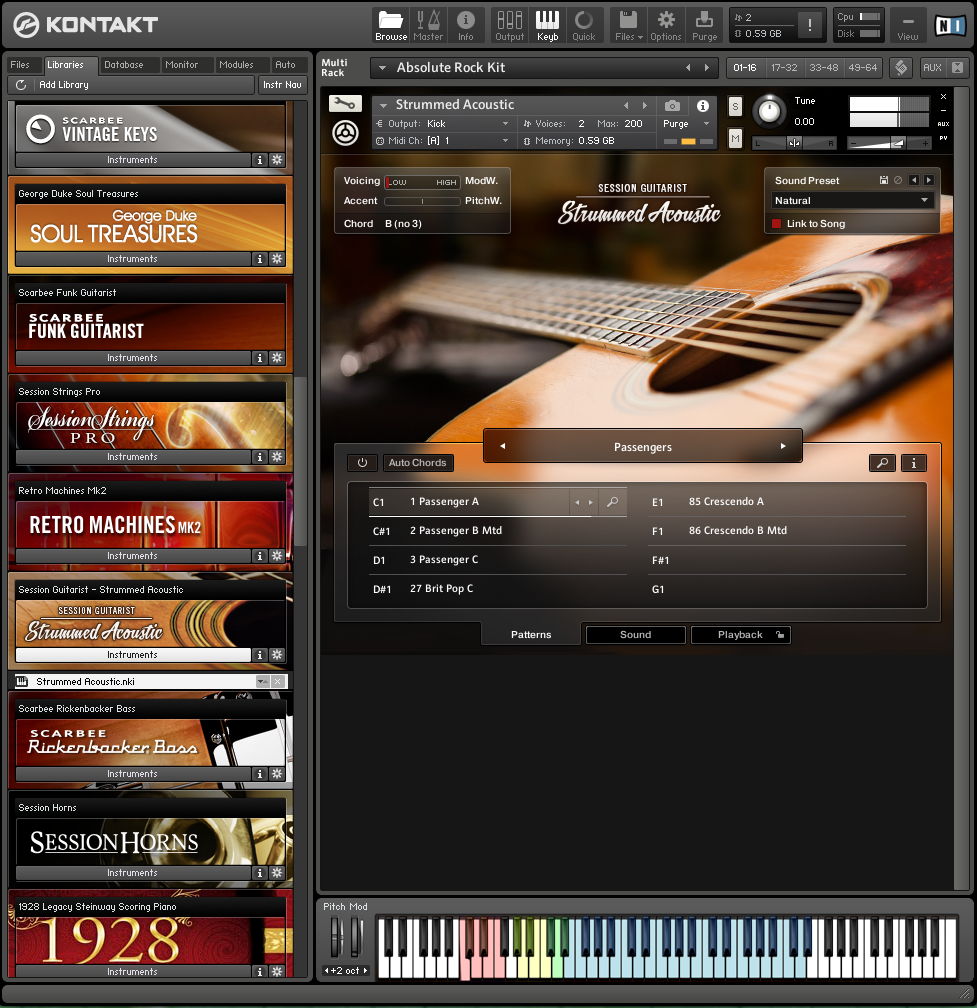Open Instruments for Scarbee Rickenbacker Bass
This screenshot has width=977, height=1008.
[x=132, y=774]
